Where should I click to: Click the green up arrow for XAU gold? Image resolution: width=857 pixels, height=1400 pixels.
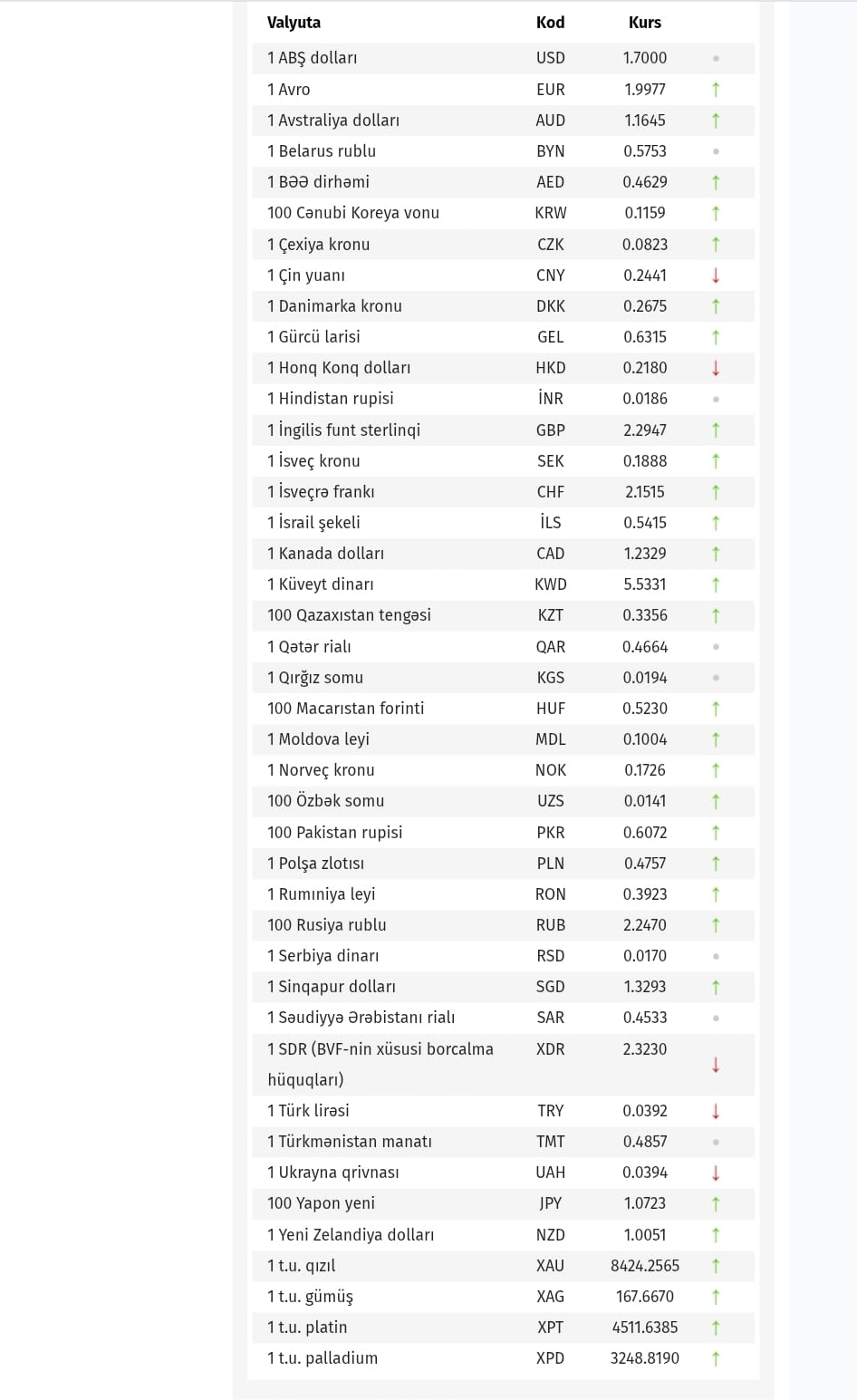(716, 1266)
